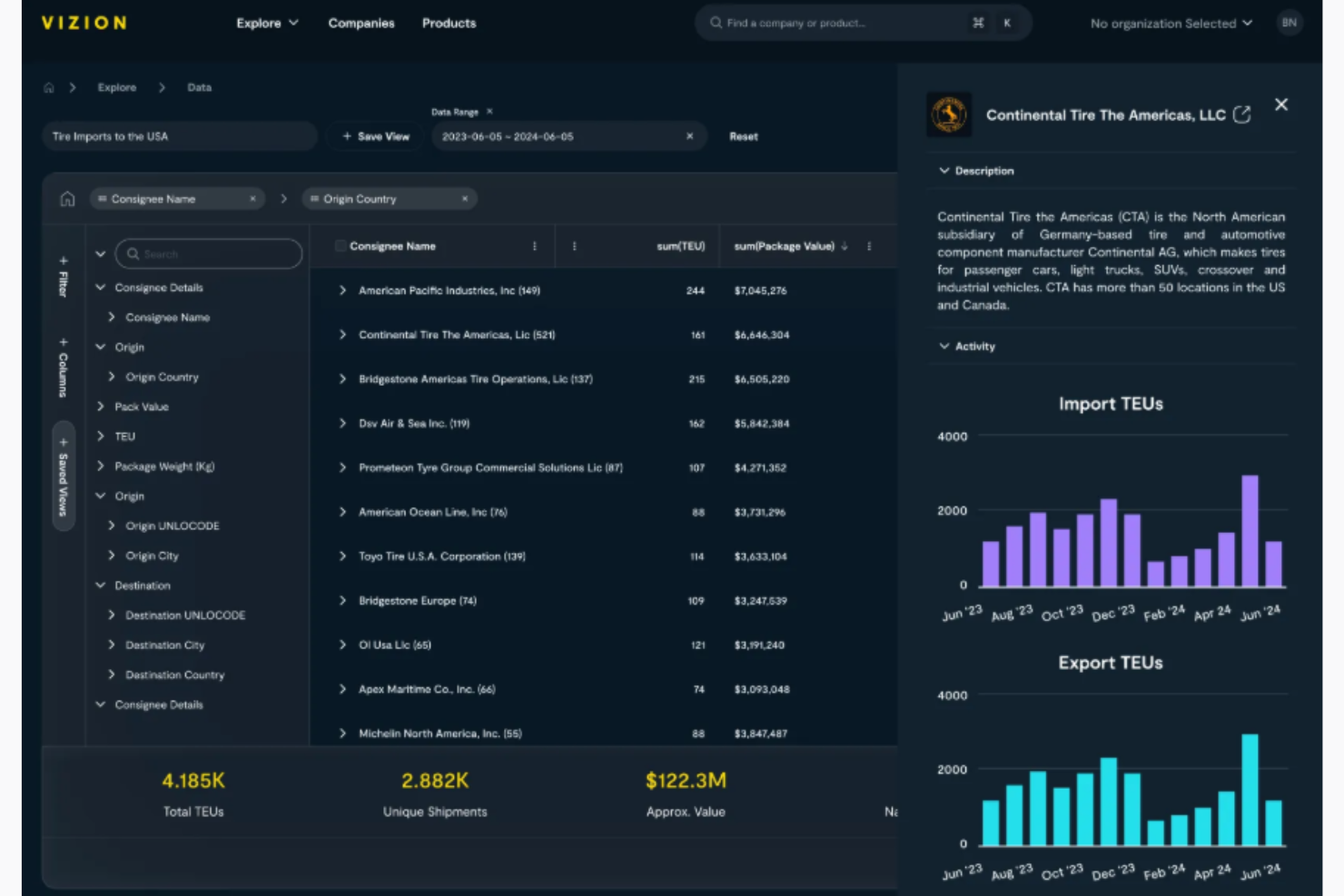Collapse the Activity section
The width and height of the screenshot is (1344, 896).
(x=944, y=346)
